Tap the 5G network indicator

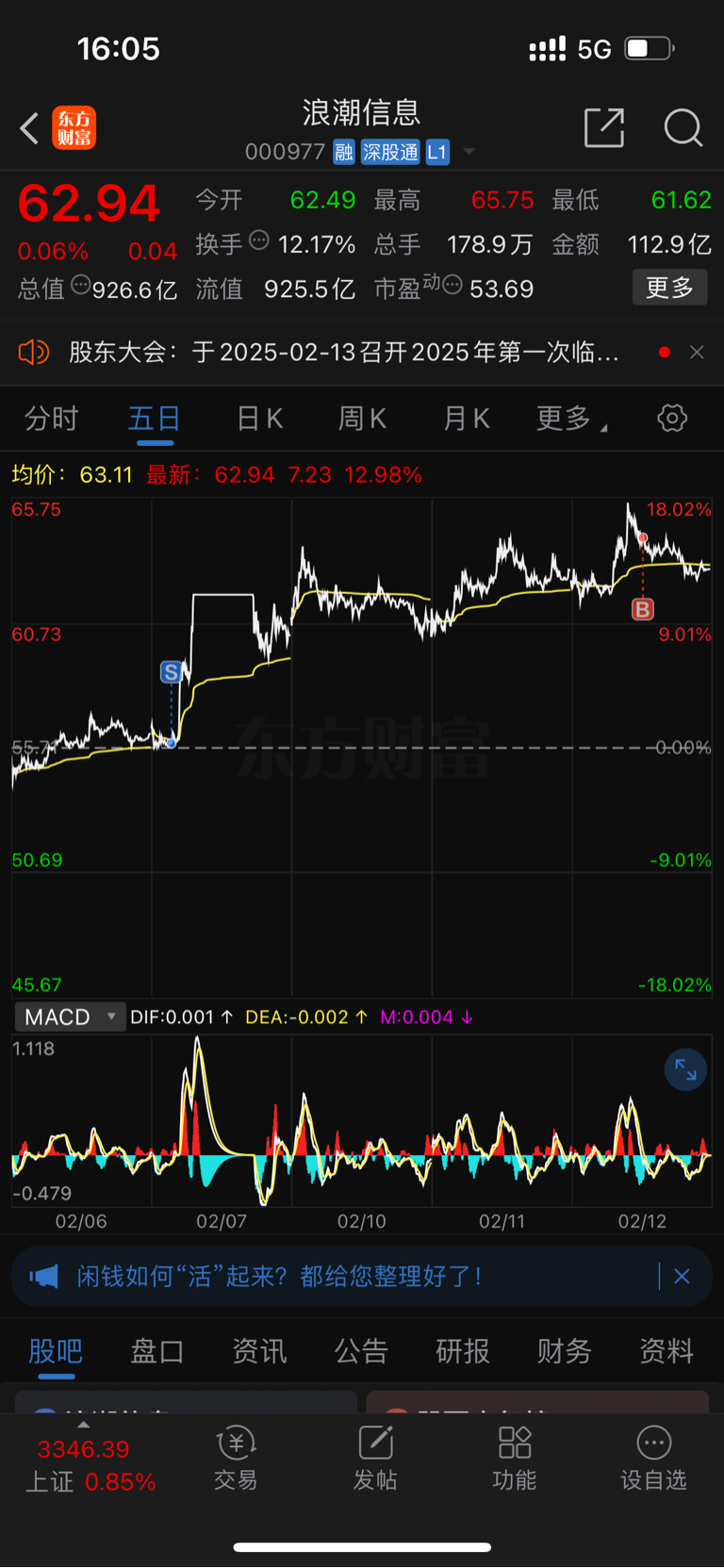(594, 49)
